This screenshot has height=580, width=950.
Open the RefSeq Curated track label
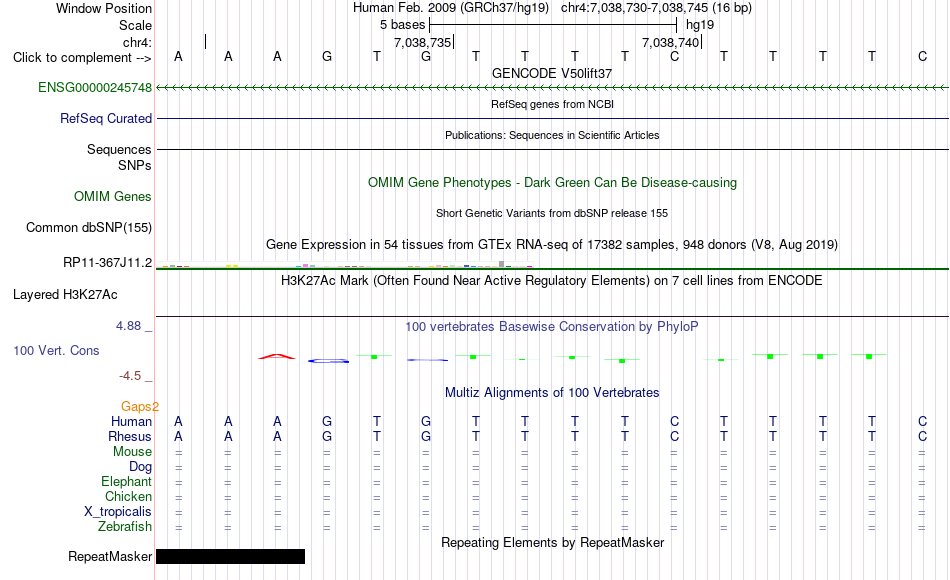point(105,119)
